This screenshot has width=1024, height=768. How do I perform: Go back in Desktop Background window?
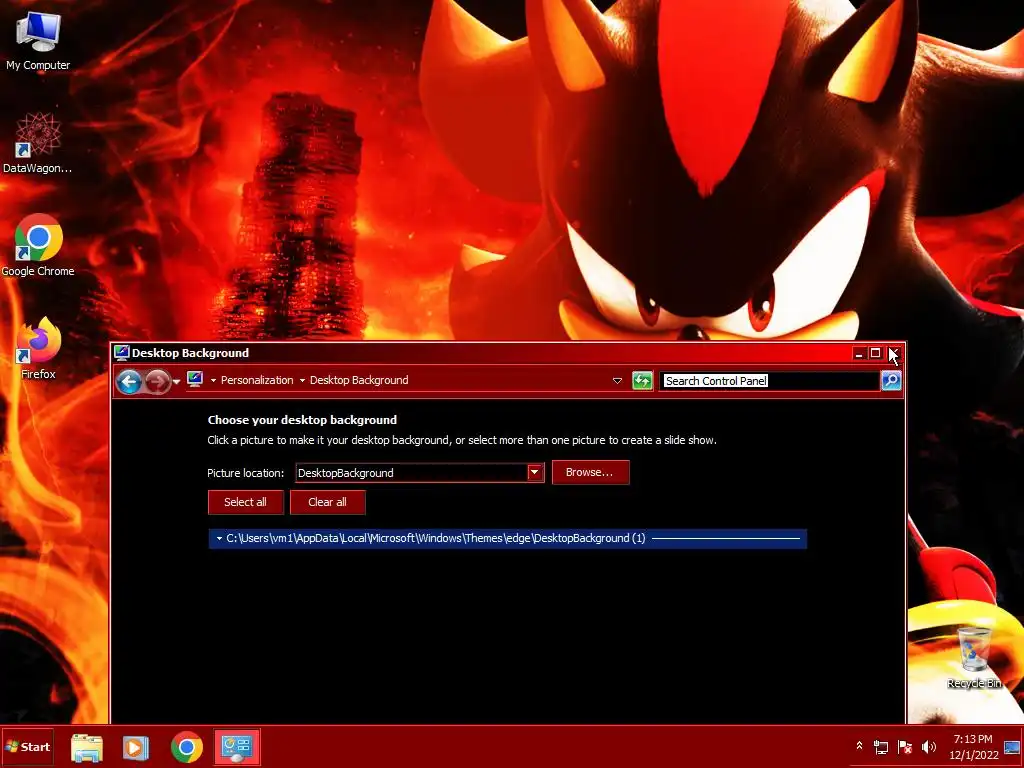click(129, 381)
